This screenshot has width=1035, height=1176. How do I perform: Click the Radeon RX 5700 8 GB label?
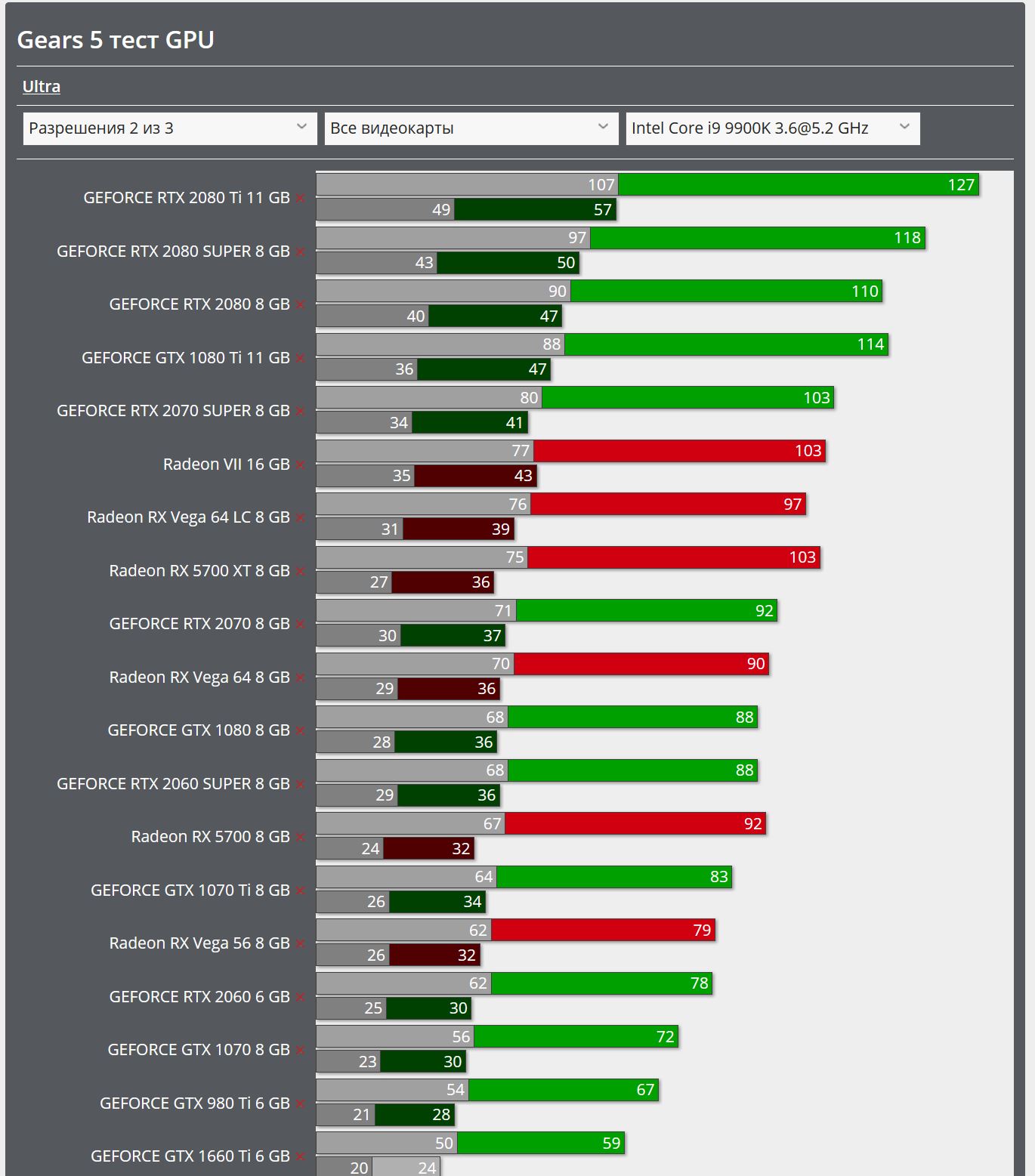210,837
